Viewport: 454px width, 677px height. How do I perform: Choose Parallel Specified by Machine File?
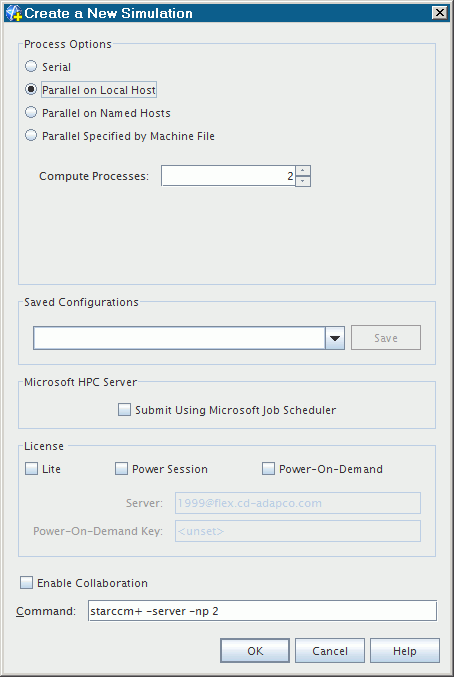31,135
